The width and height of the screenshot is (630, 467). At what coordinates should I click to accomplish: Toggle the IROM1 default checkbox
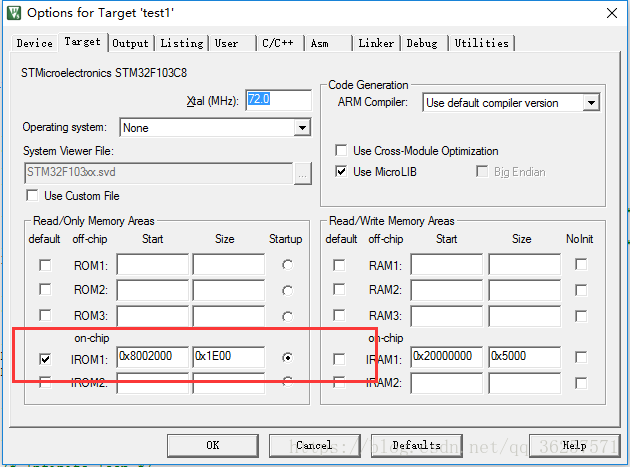[x=45, y=359]
